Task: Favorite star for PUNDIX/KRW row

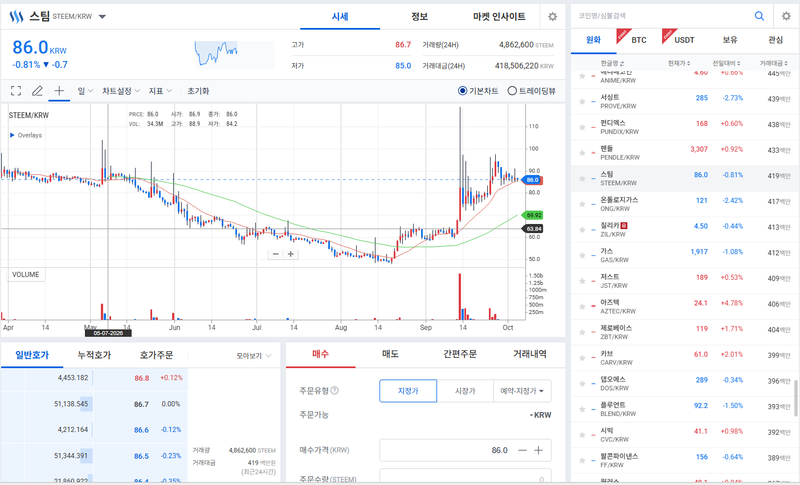Action: (582, 127)
